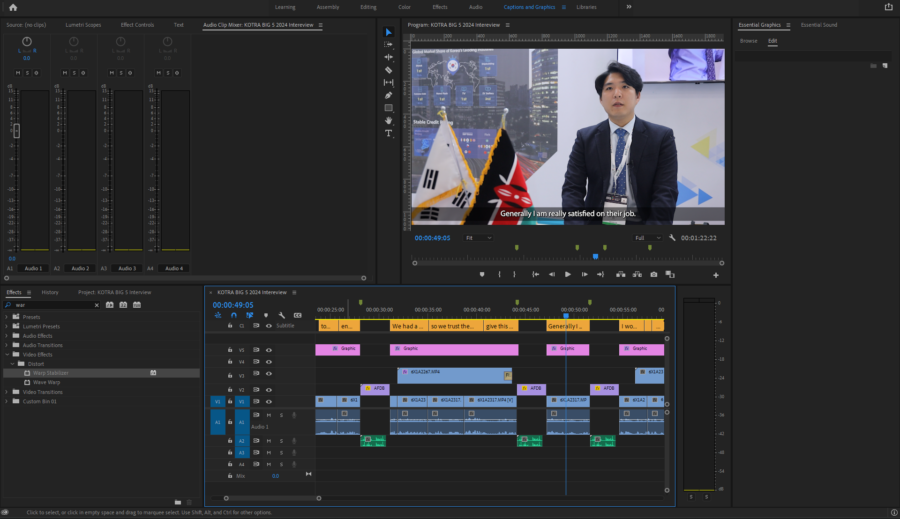Switch to the Color workspace
This screenshot has width=900, height=519.
tap(404, 6)
